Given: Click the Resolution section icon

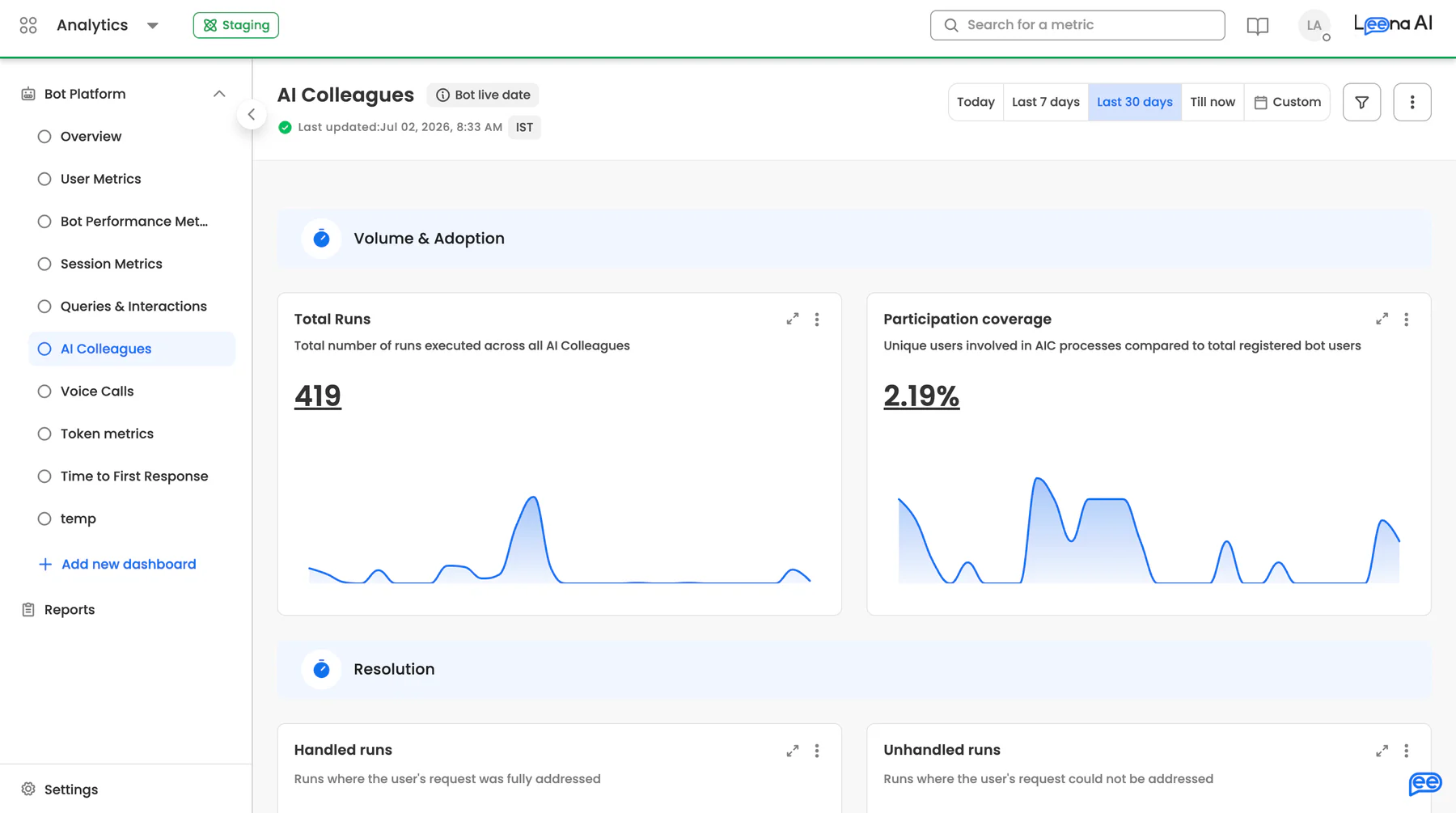Looking at the screenshot, I should pos(321,669).
